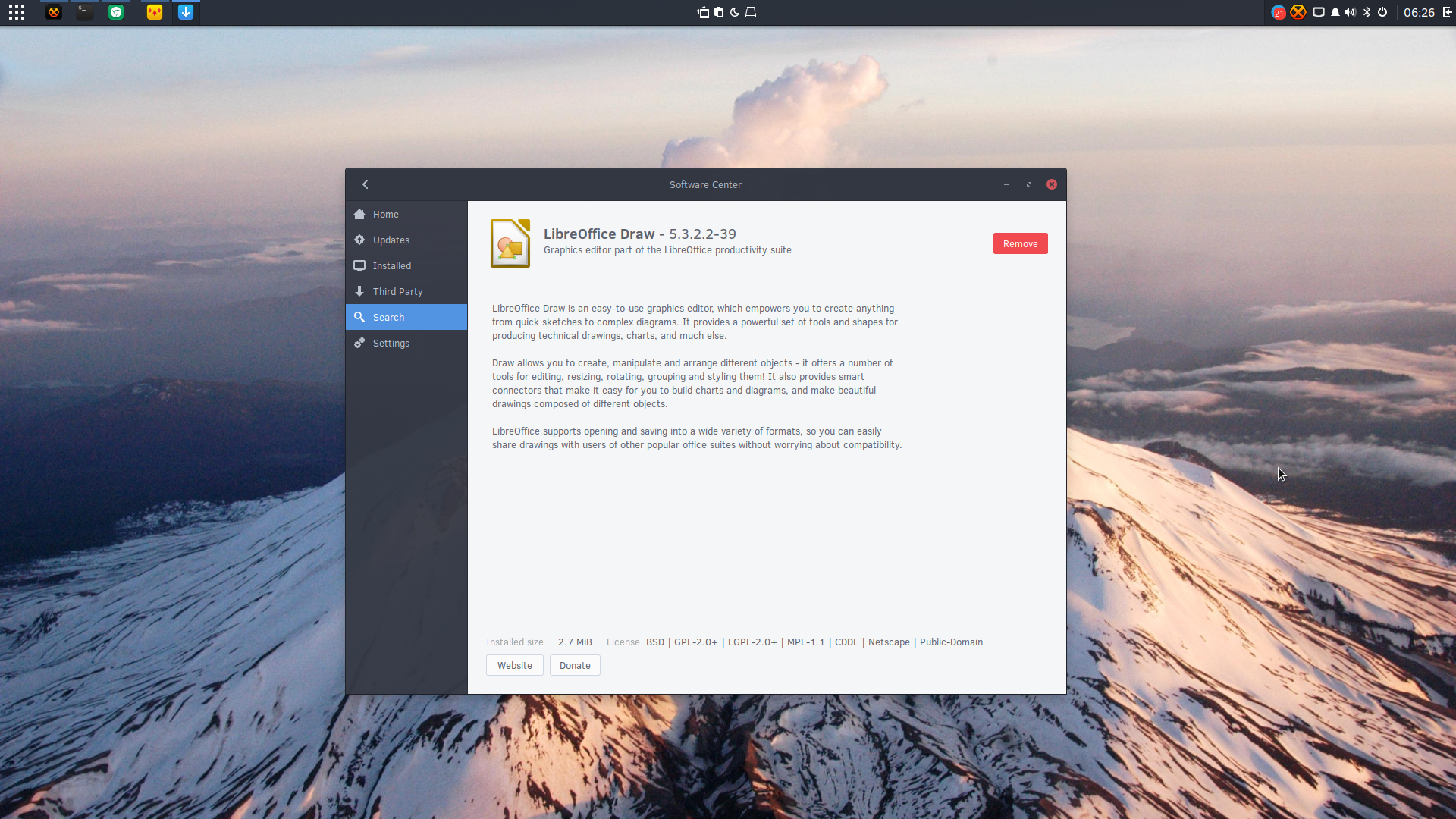Open the power menu icon
The image size is (1456, 819).
[x=1382, y=12]
